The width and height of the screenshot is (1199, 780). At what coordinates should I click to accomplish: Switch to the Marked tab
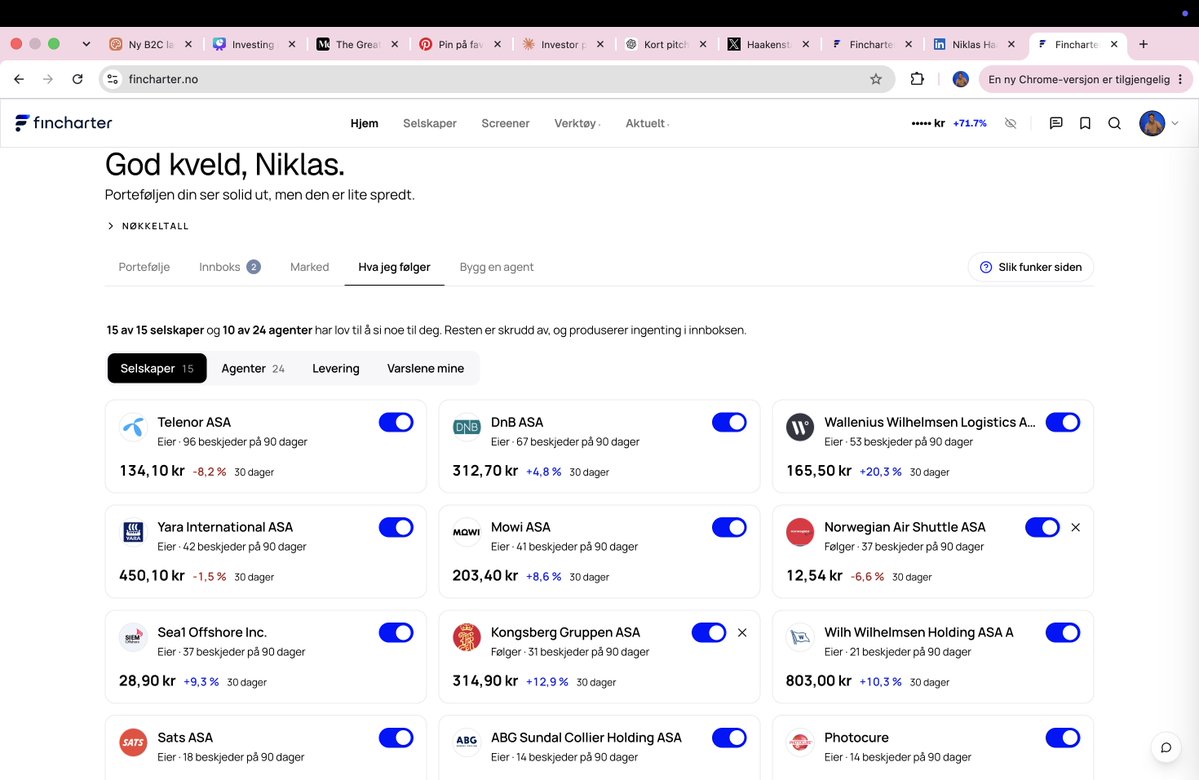pos(310,267)
